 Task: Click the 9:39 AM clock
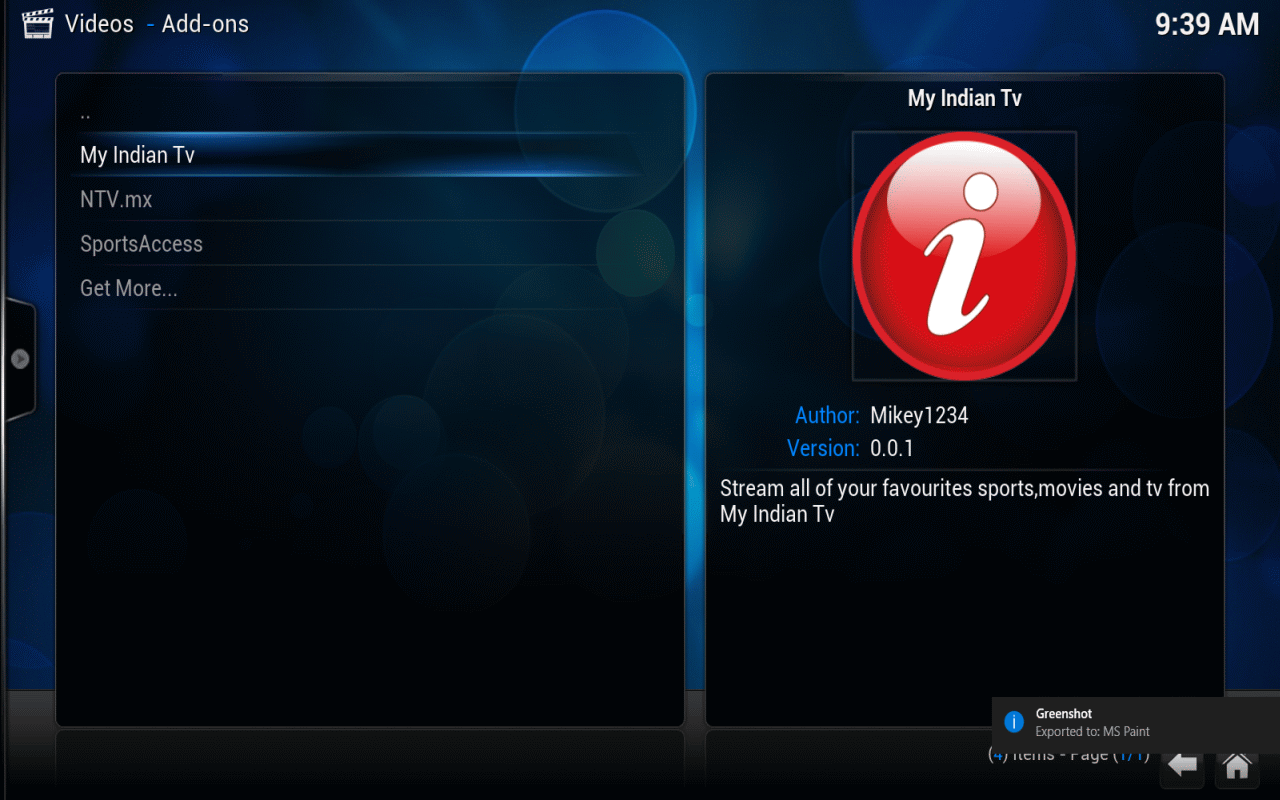(x=1207, y=25)
